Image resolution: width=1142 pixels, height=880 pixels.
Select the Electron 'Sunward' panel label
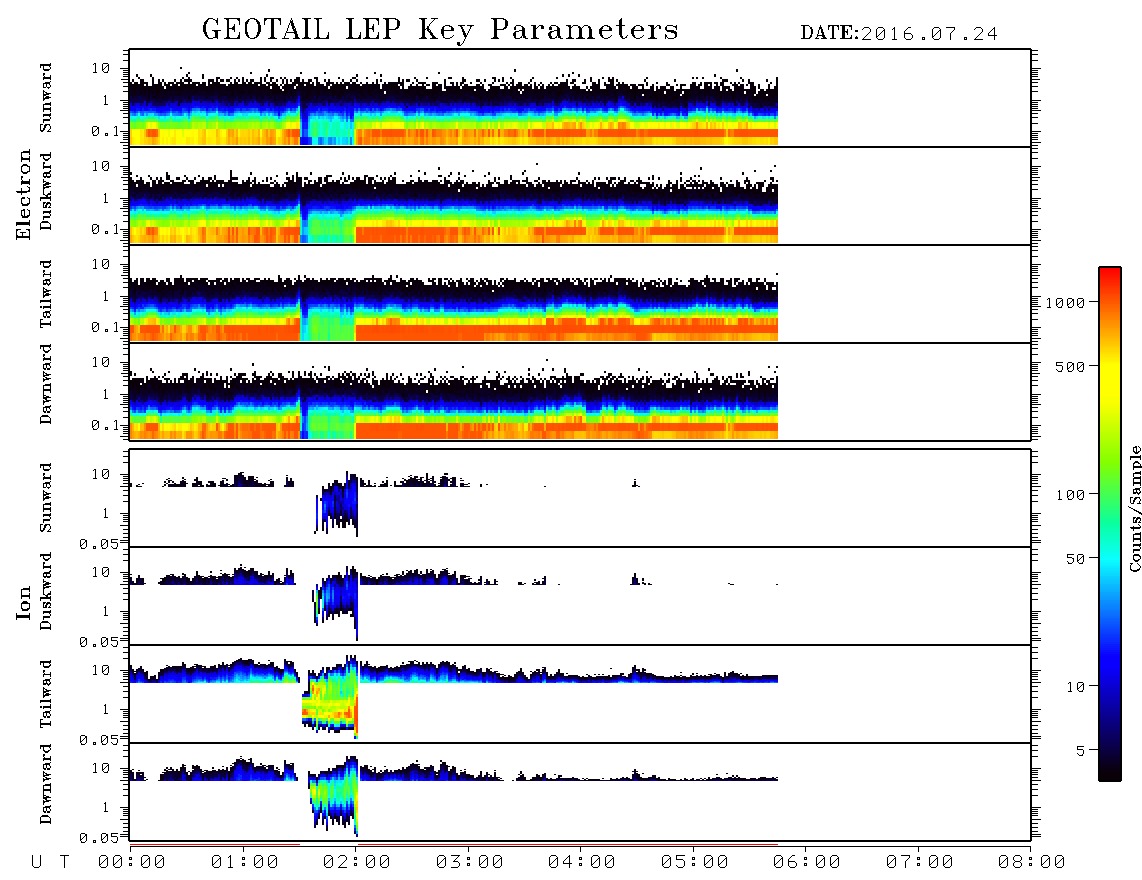pos(46,98)
